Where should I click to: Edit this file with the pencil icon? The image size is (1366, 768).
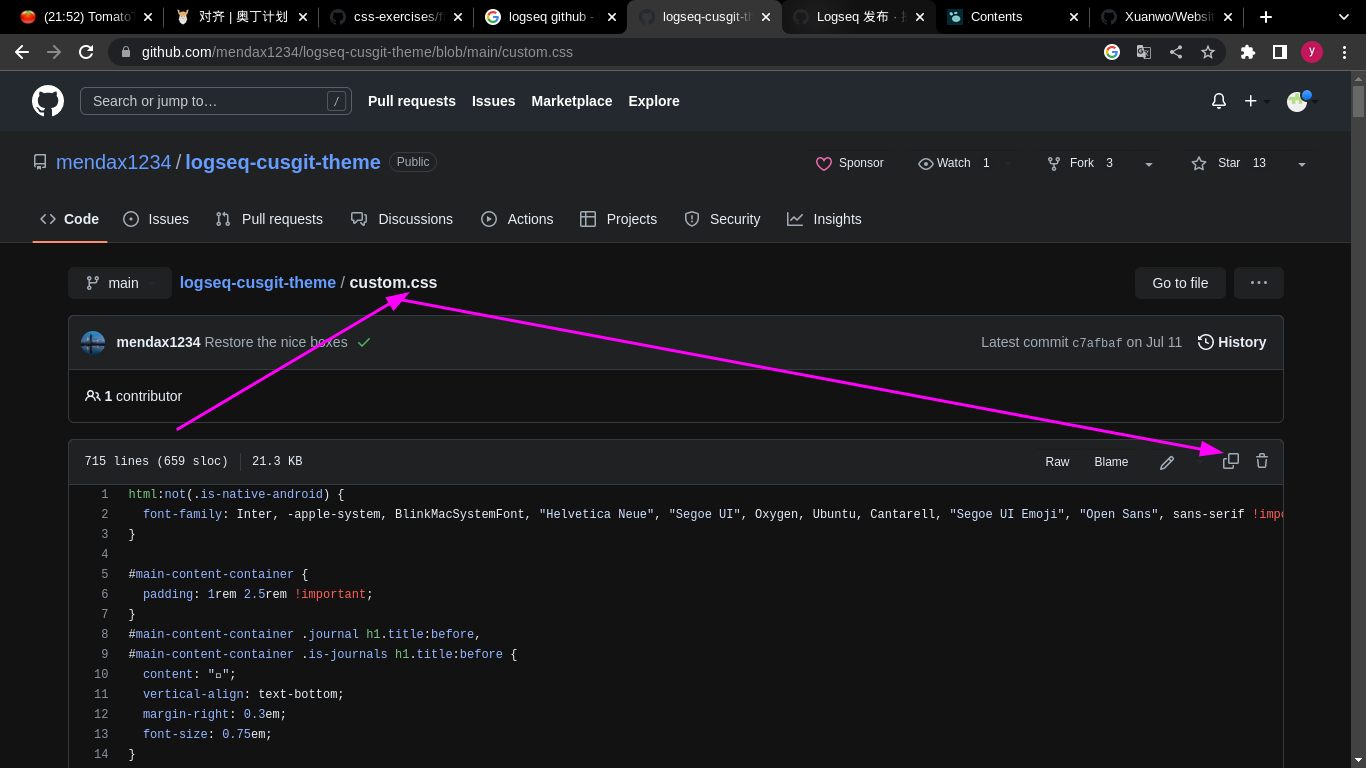pos(1167,462)
